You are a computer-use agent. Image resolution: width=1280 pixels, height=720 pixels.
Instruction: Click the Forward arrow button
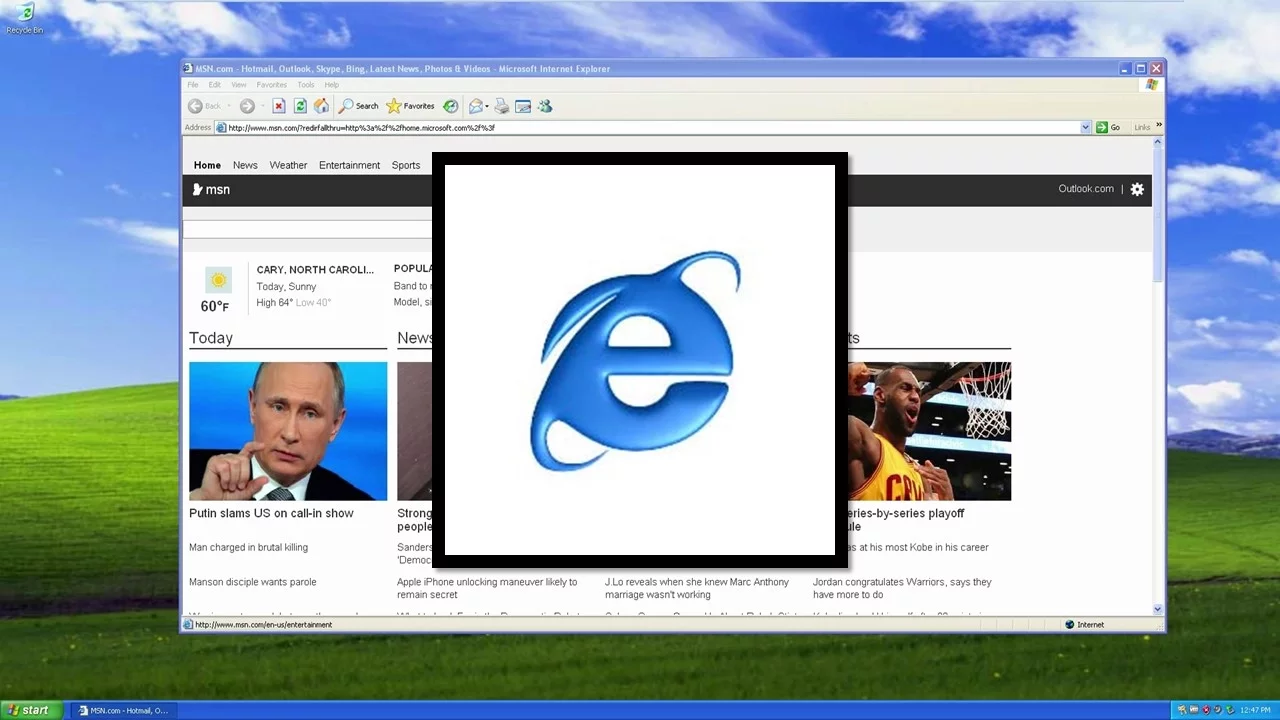(x=247, y=106)
